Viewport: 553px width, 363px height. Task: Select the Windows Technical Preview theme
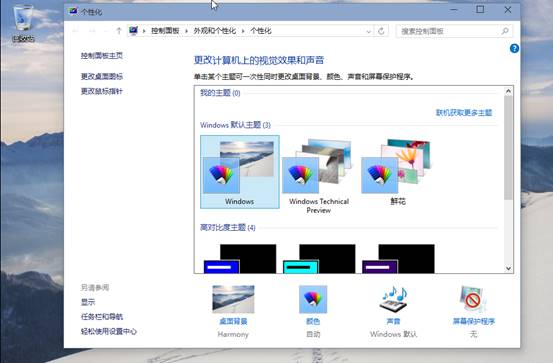(319, 175)
